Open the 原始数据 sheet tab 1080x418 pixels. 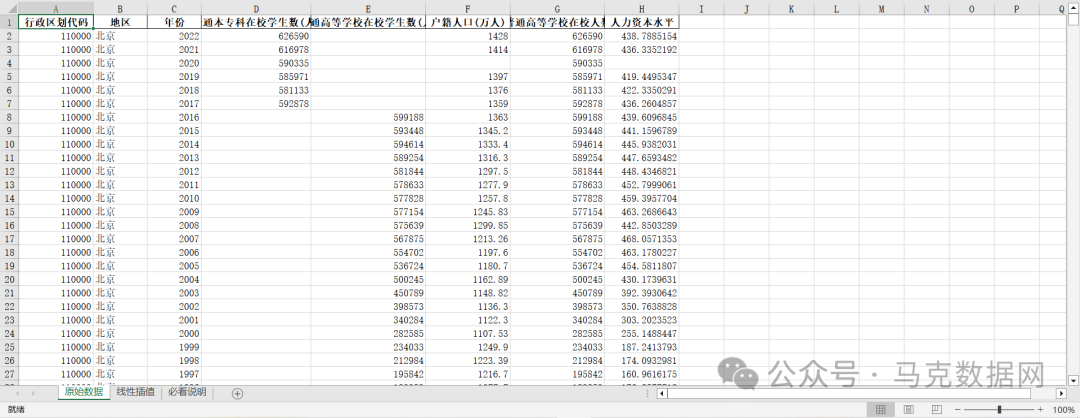(x=83, y=393)
